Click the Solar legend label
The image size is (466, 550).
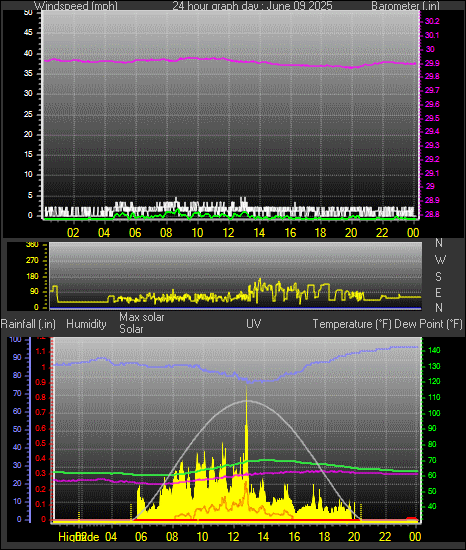[131, 329]
